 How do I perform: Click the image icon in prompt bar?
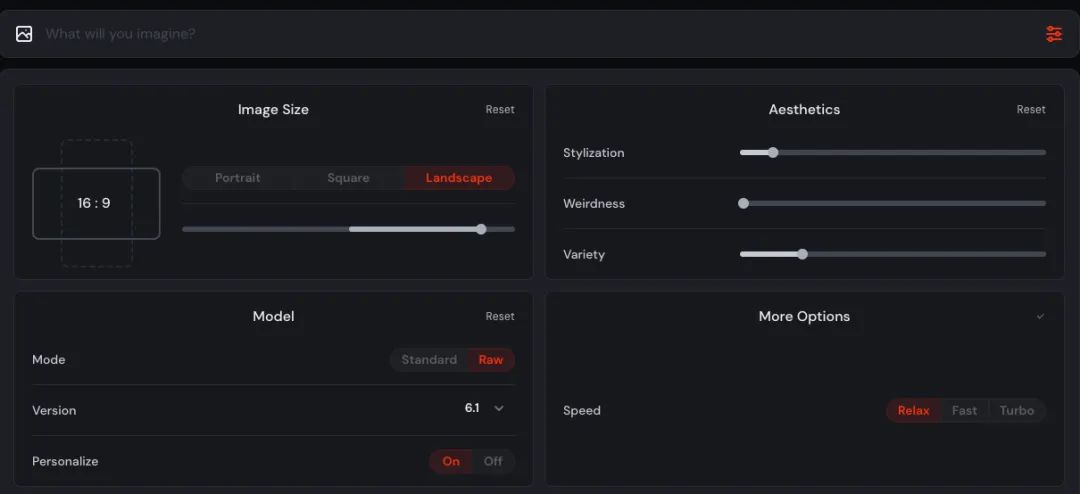click(x=24, y=34)
